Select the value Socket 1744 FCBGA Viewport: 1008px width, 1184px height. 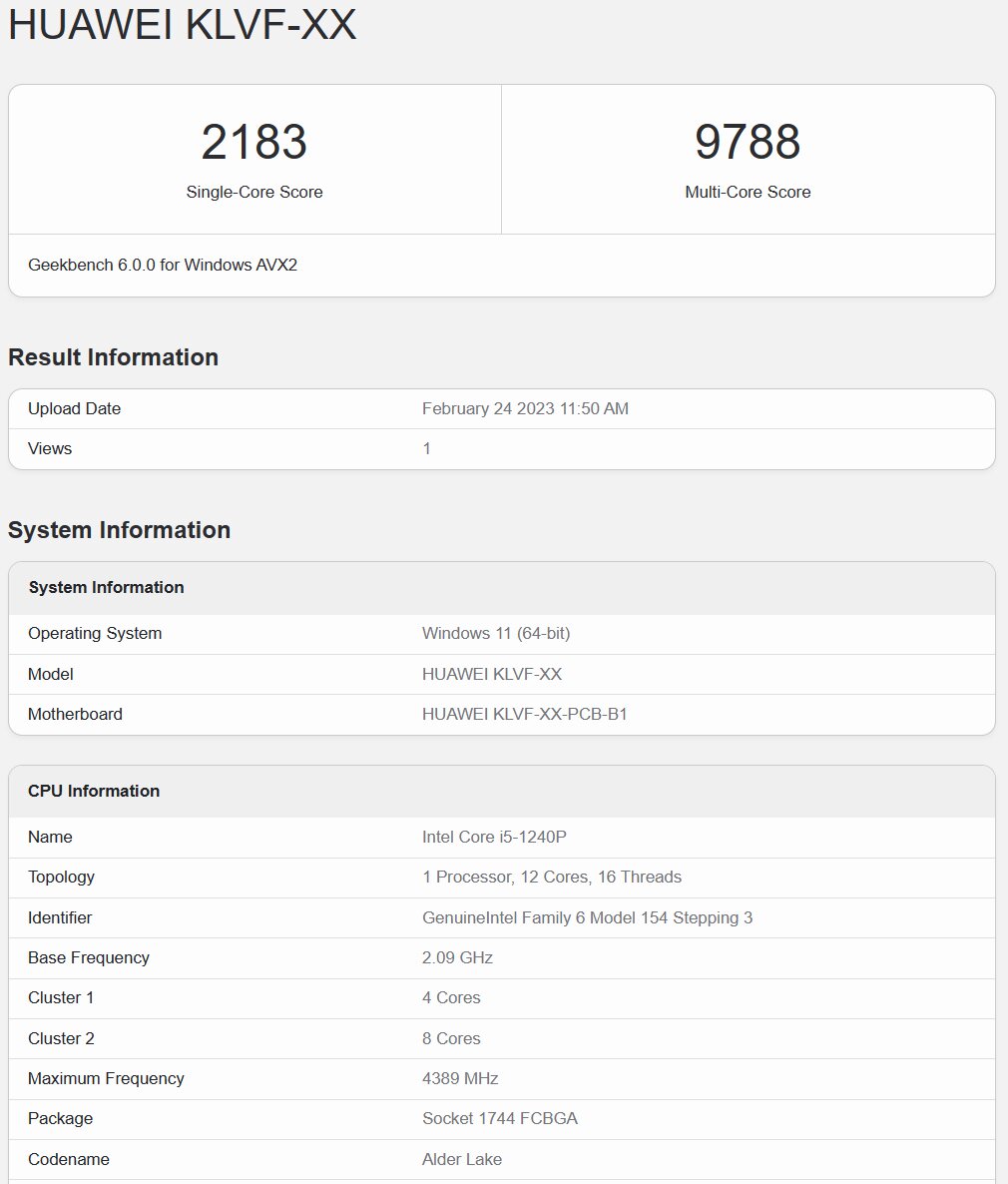coord(500,1119)
